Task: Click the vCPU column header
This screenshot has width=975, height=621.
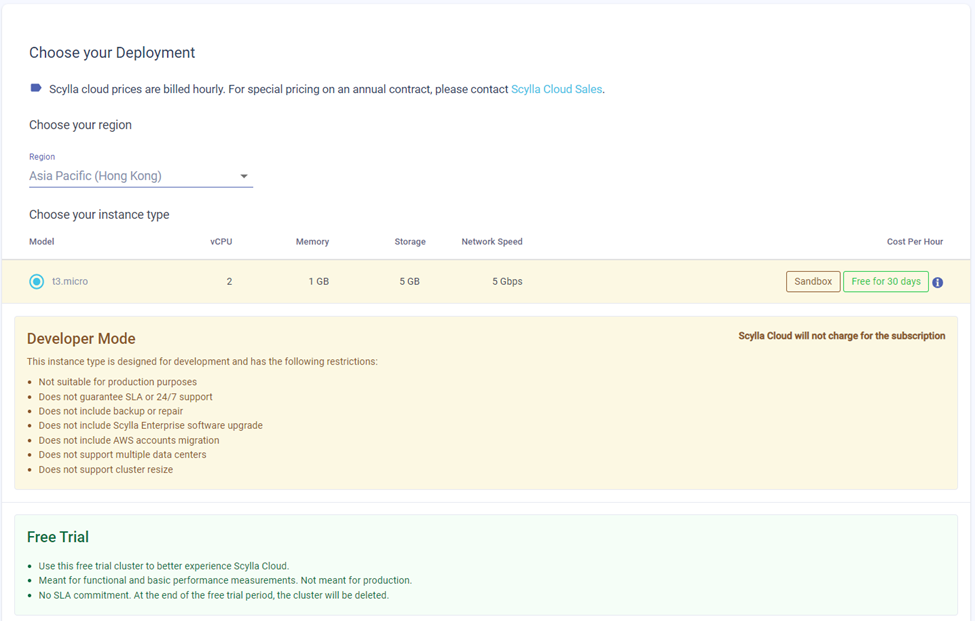Action: tap(221, 242)
